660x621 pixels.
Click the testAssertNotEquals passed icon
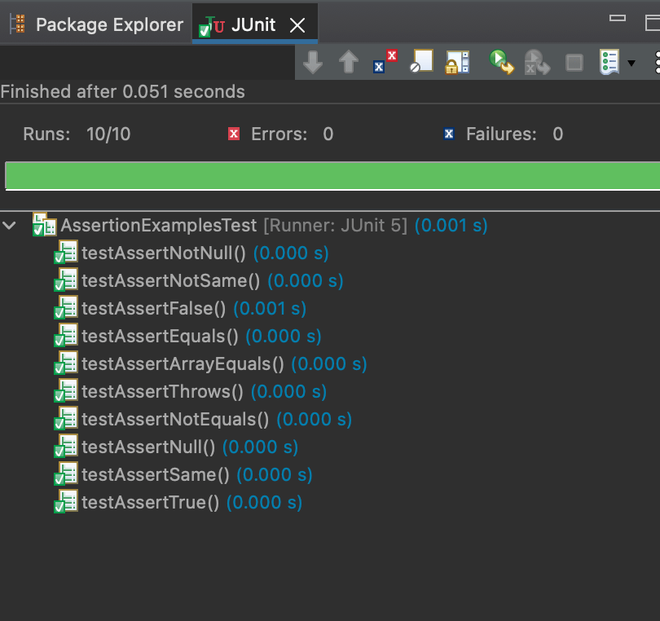pyautogui.click(x=66, y=418)
